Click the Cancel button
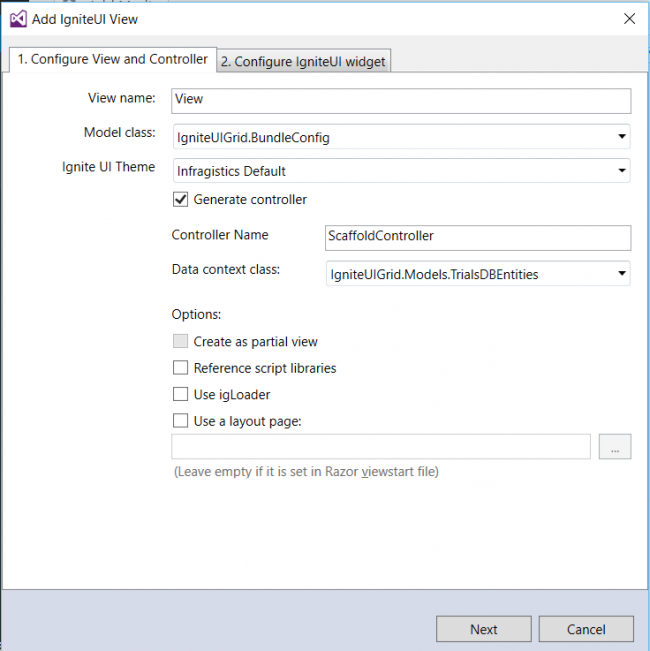Image resolution: width=650 pixels, height=651 pixels. 586,629
